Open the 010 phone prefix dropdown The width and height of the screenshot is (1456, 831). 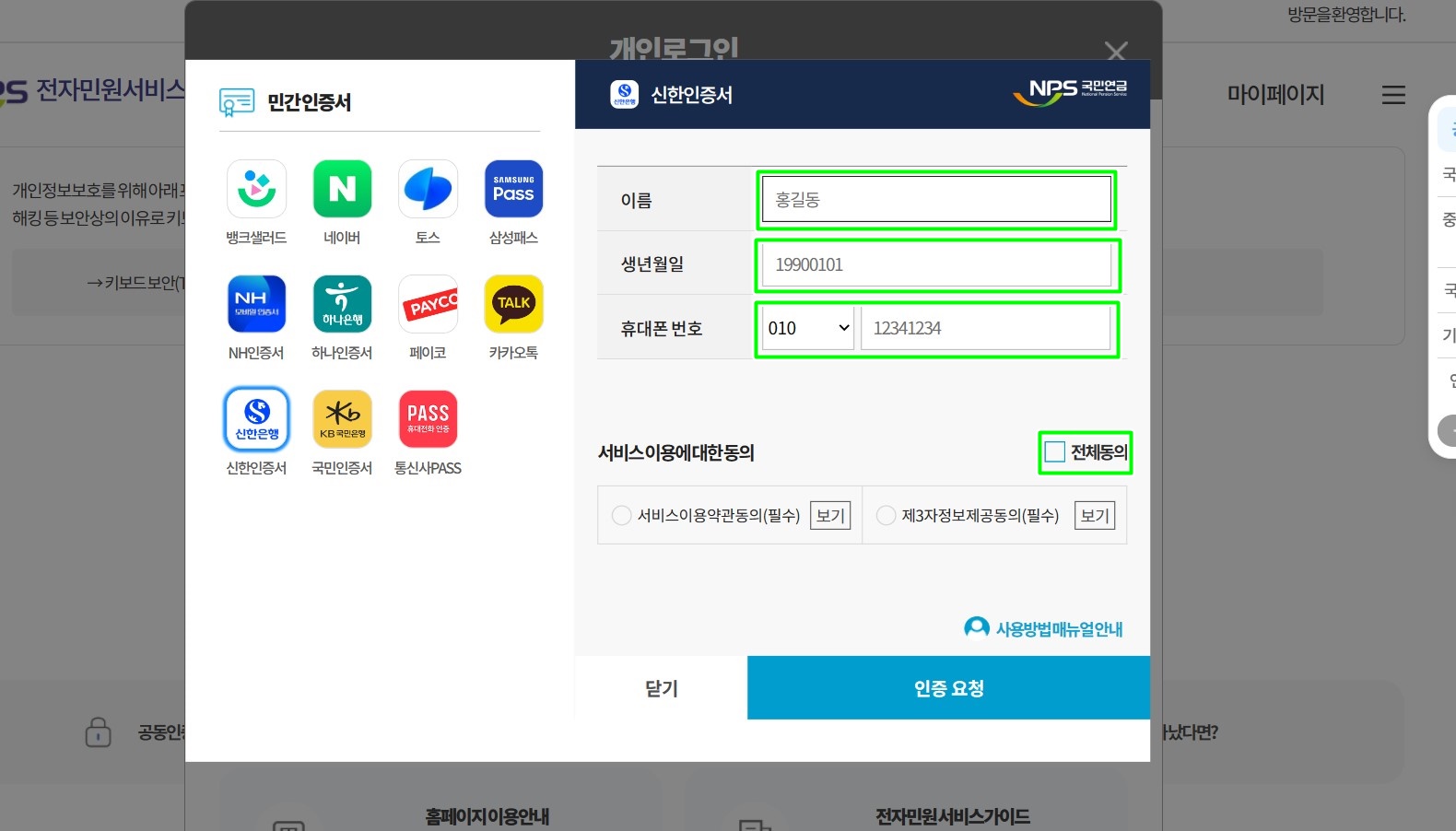(807, 328)
